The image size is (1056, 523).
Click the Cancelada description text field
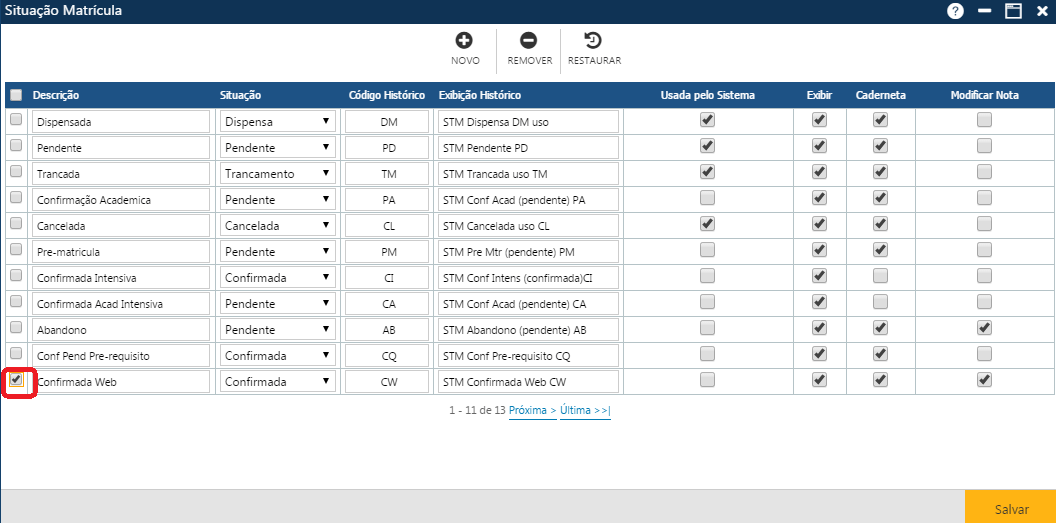pos(120,226)
